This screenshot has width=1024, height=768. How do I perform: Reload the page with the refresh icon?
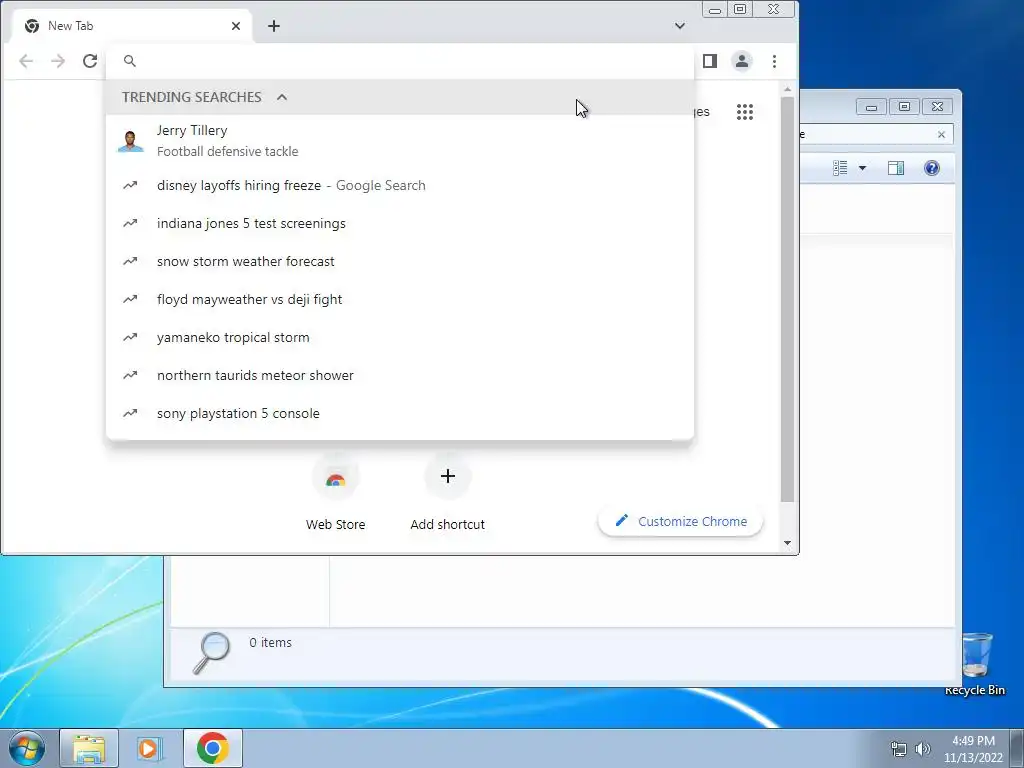click(90, 61)
